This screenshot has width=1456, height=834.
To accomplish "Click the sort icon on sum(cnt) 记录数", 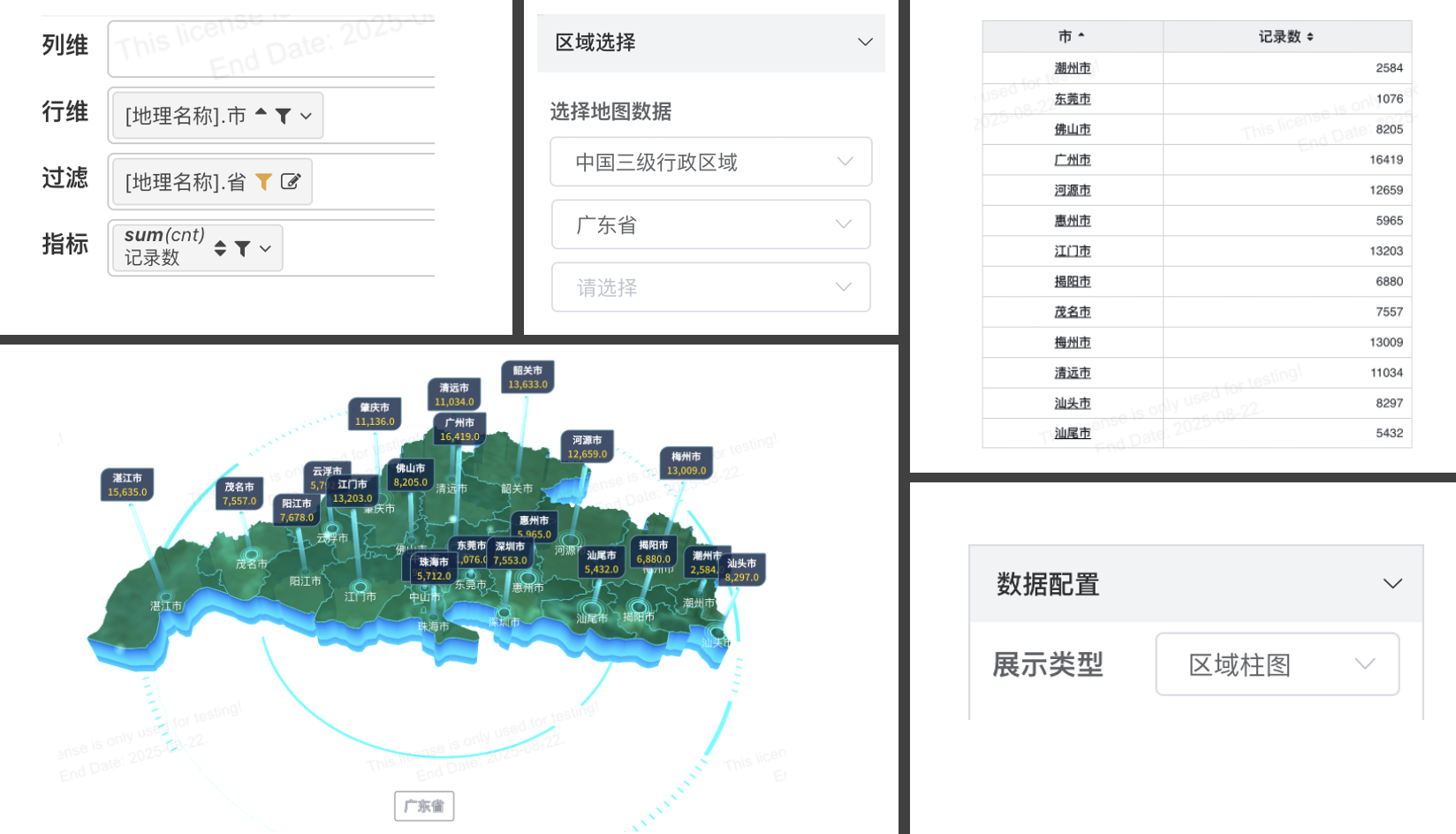I will [x=220, y=249].
